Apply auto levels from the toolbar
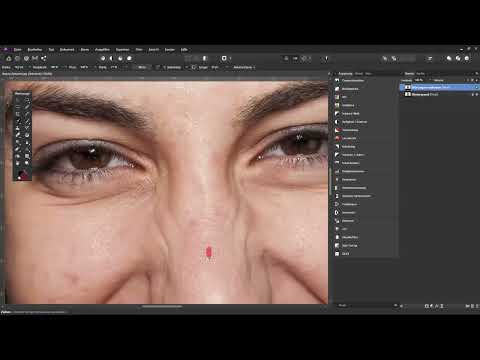The image size is (480, 360). tap(103, 58)
